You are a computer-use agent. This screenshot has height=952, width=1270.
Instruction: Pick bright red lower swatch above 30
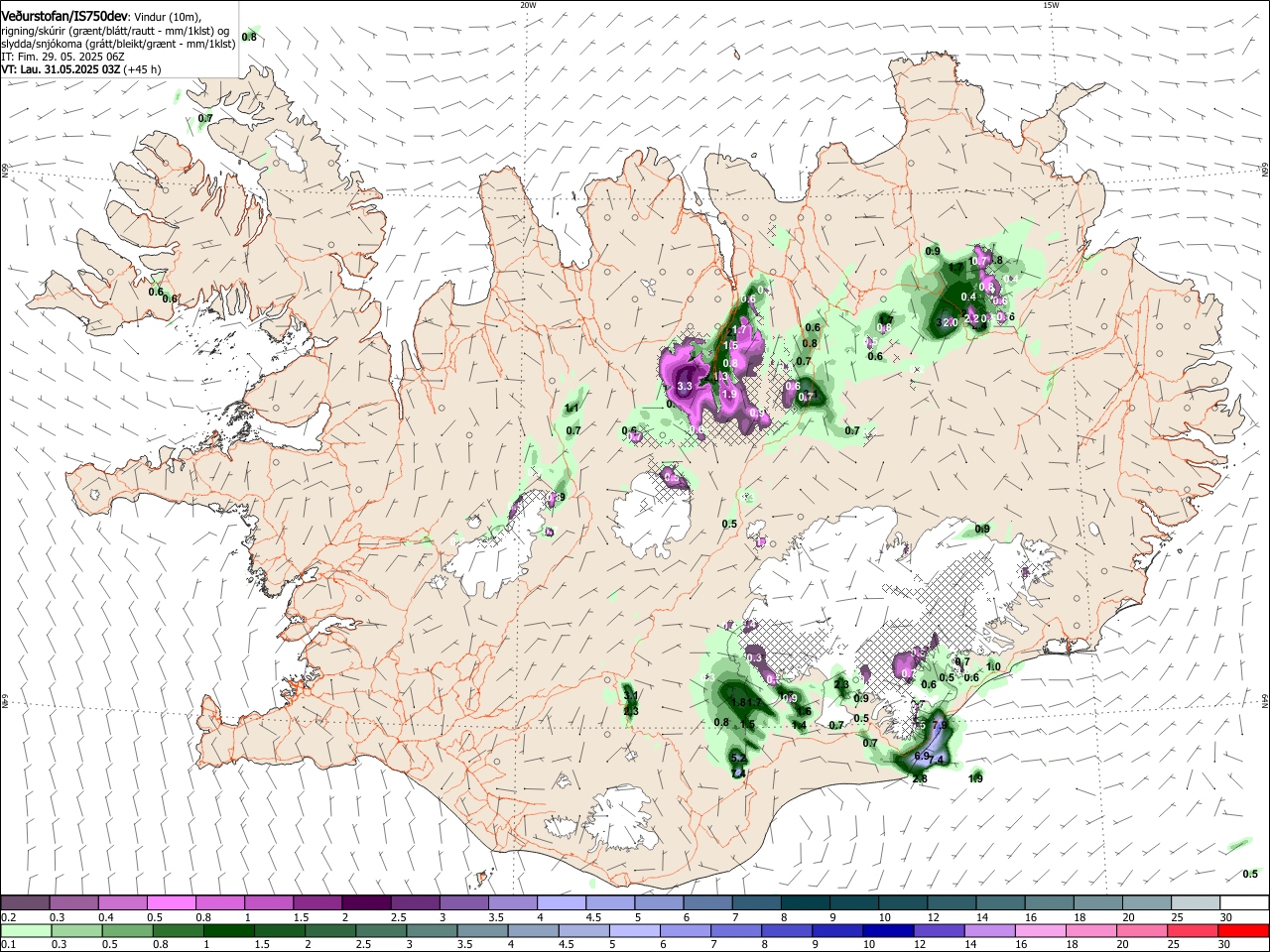pos(1245,930)
